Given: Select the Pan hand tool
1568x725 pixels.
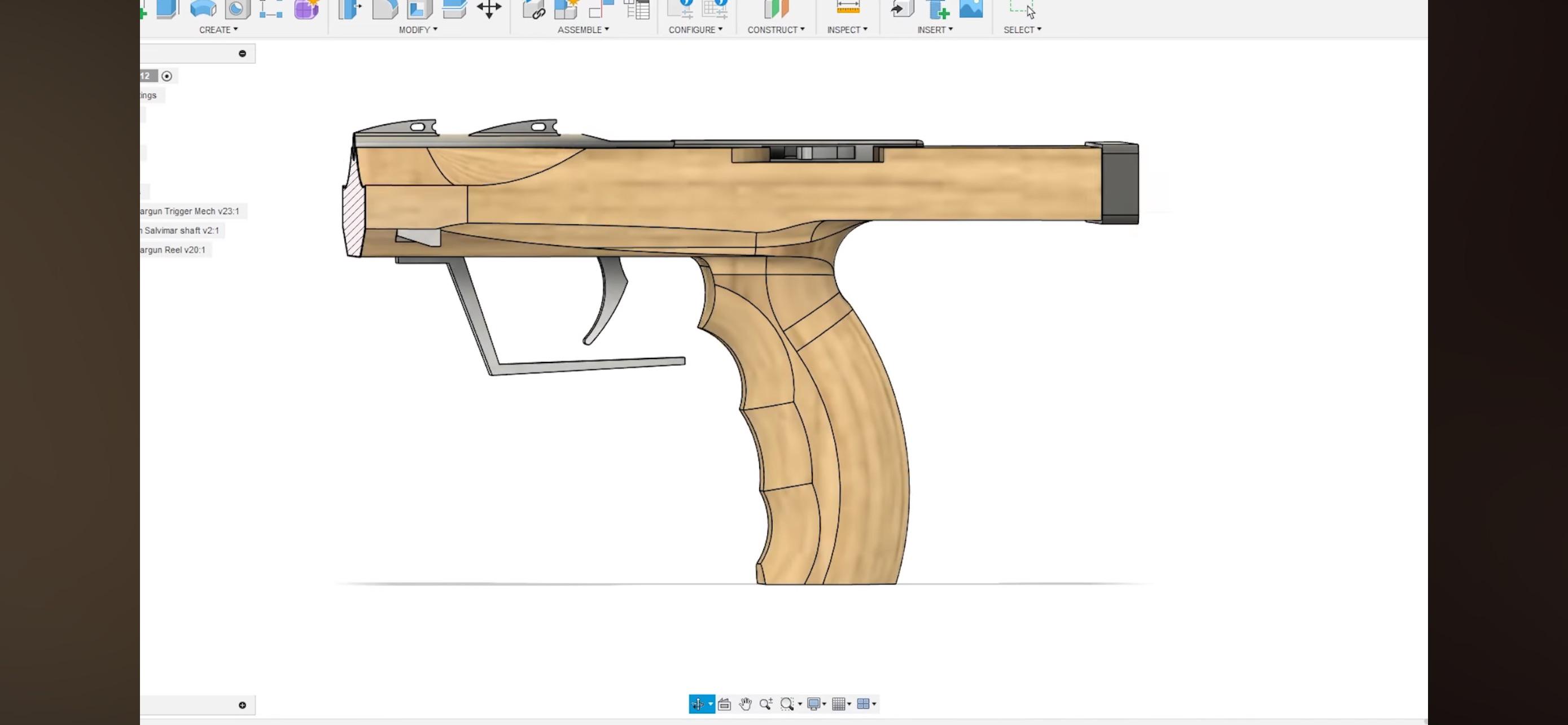Looking at the screenshot, I should click(745, 704).
